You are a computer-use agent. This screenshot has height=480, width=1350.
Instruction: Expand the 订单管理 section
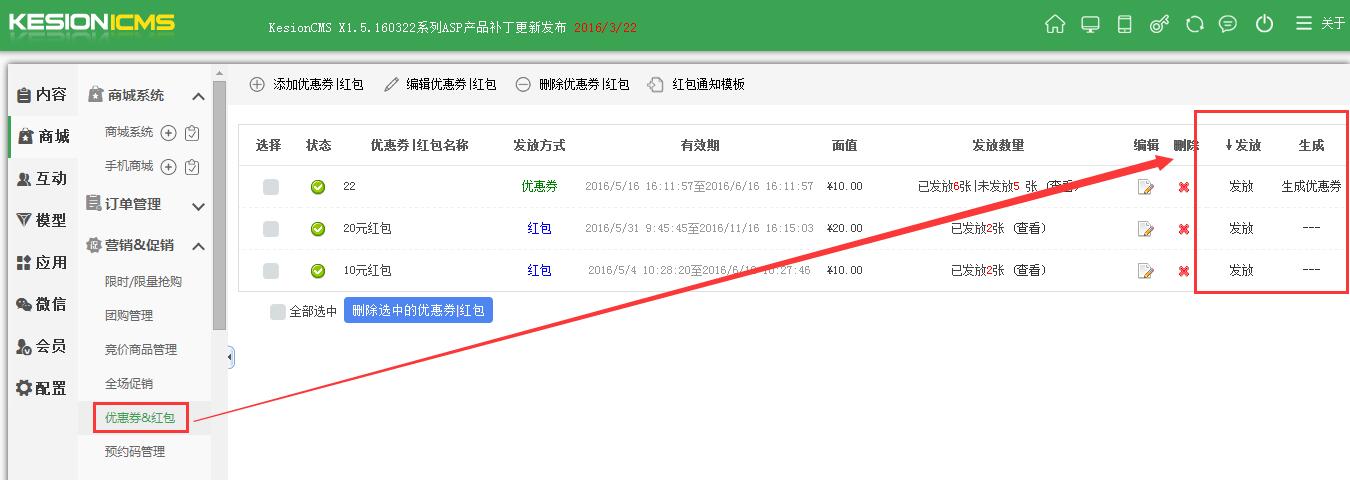coord(198,206)
